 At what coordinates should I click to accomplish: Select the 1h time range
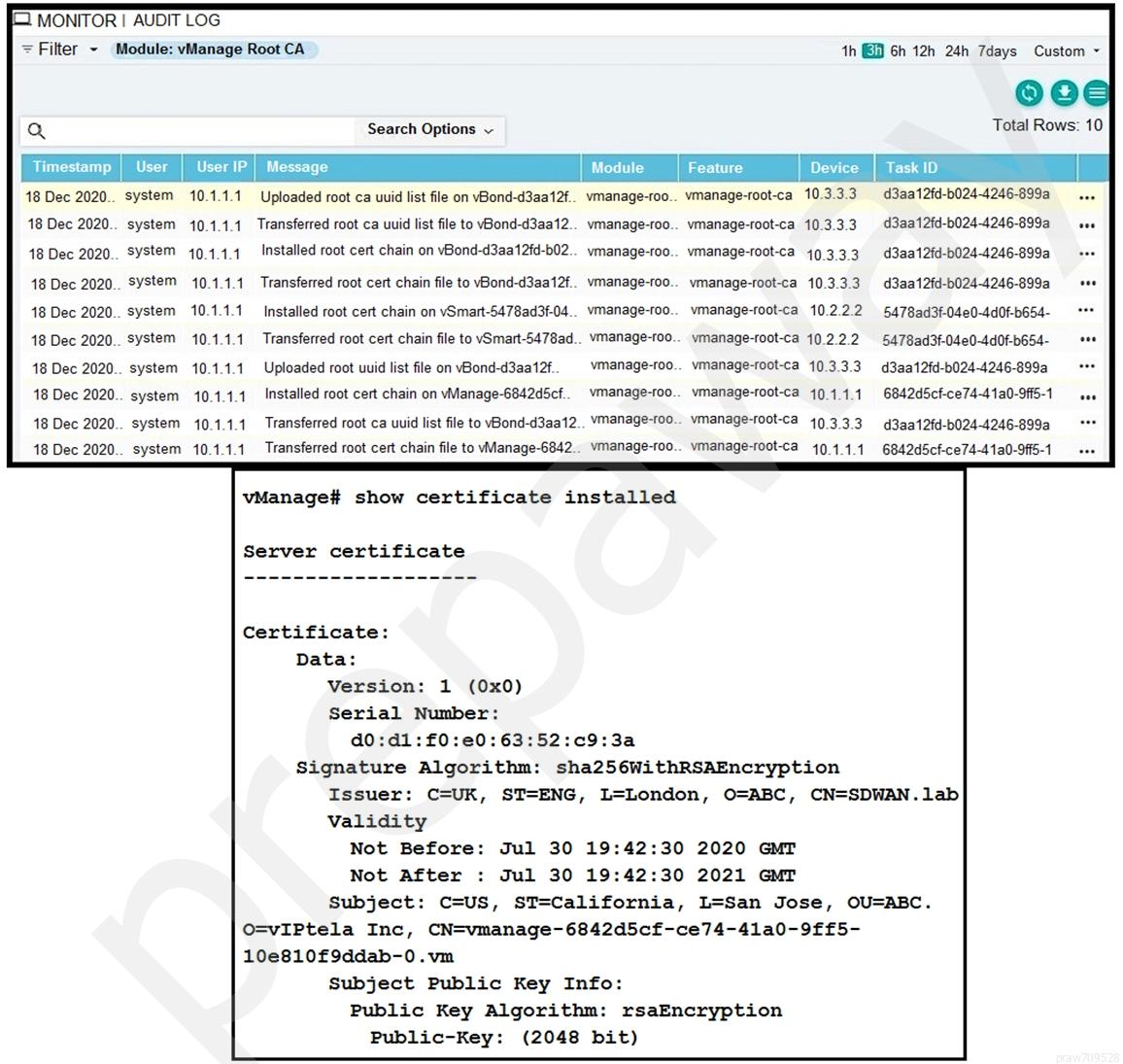click(848, 51)
